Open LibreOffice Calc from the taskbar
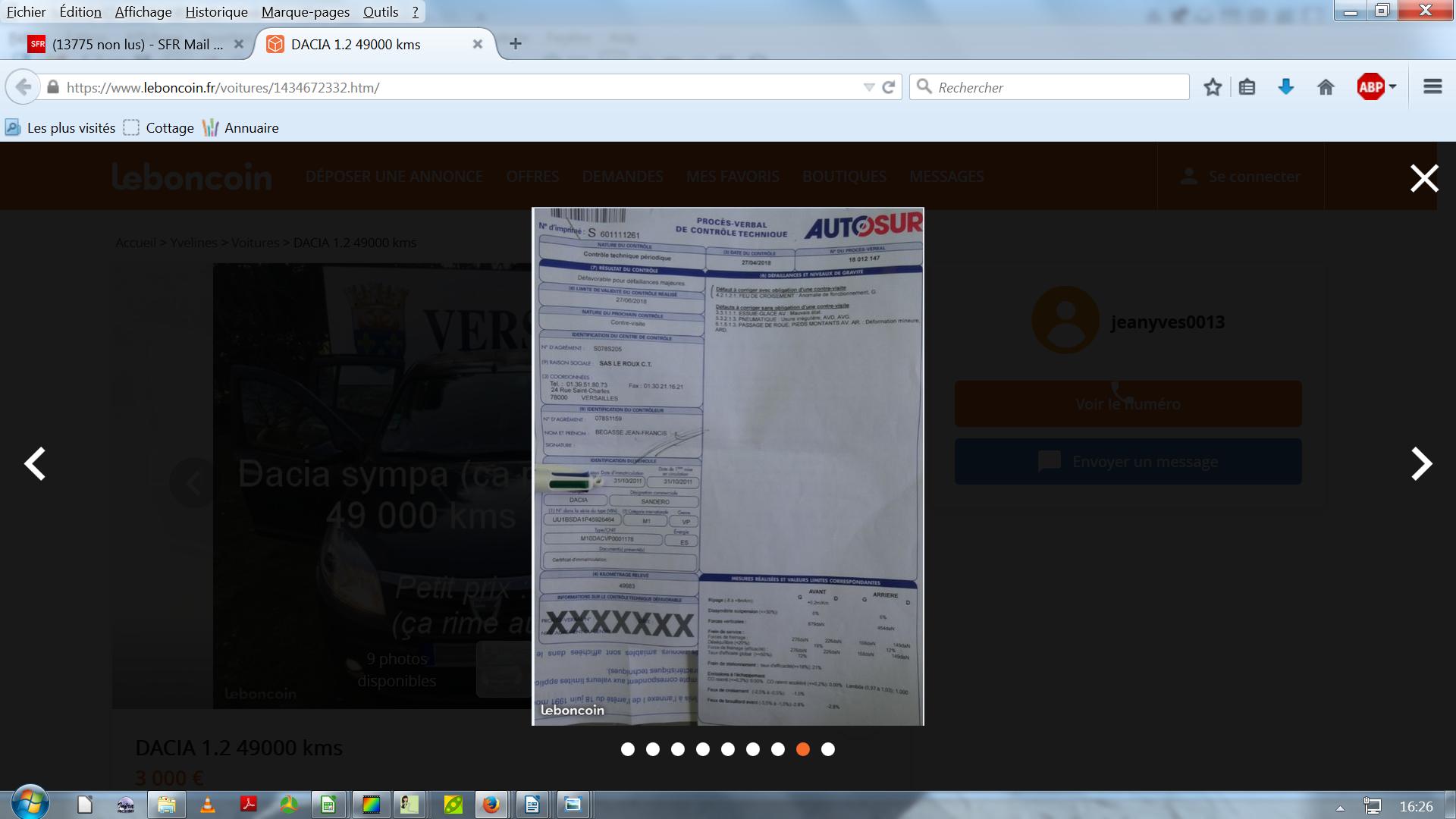This screenshot has height=819, width=1456. pos(328,805)
